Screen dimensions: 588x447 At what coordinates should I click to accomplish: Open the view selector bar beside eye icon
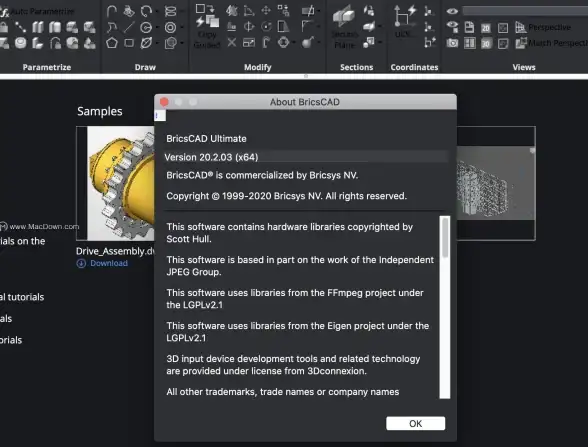coord(525,11)
